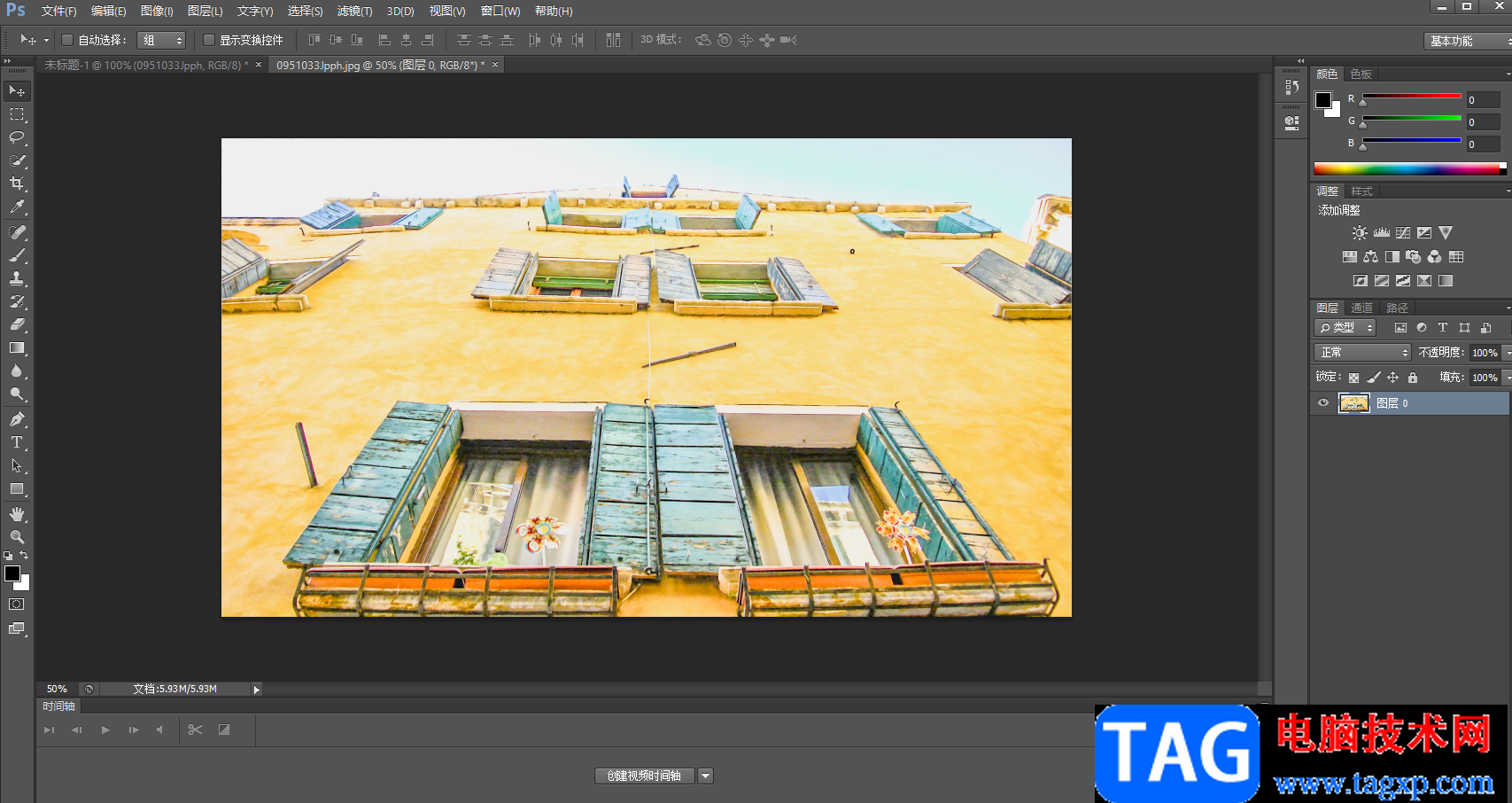Open the 正常 blend mode dropdown
The height and width of the screenshot is (803, 1512).
pyautogui.click(x=1362, y=353)
